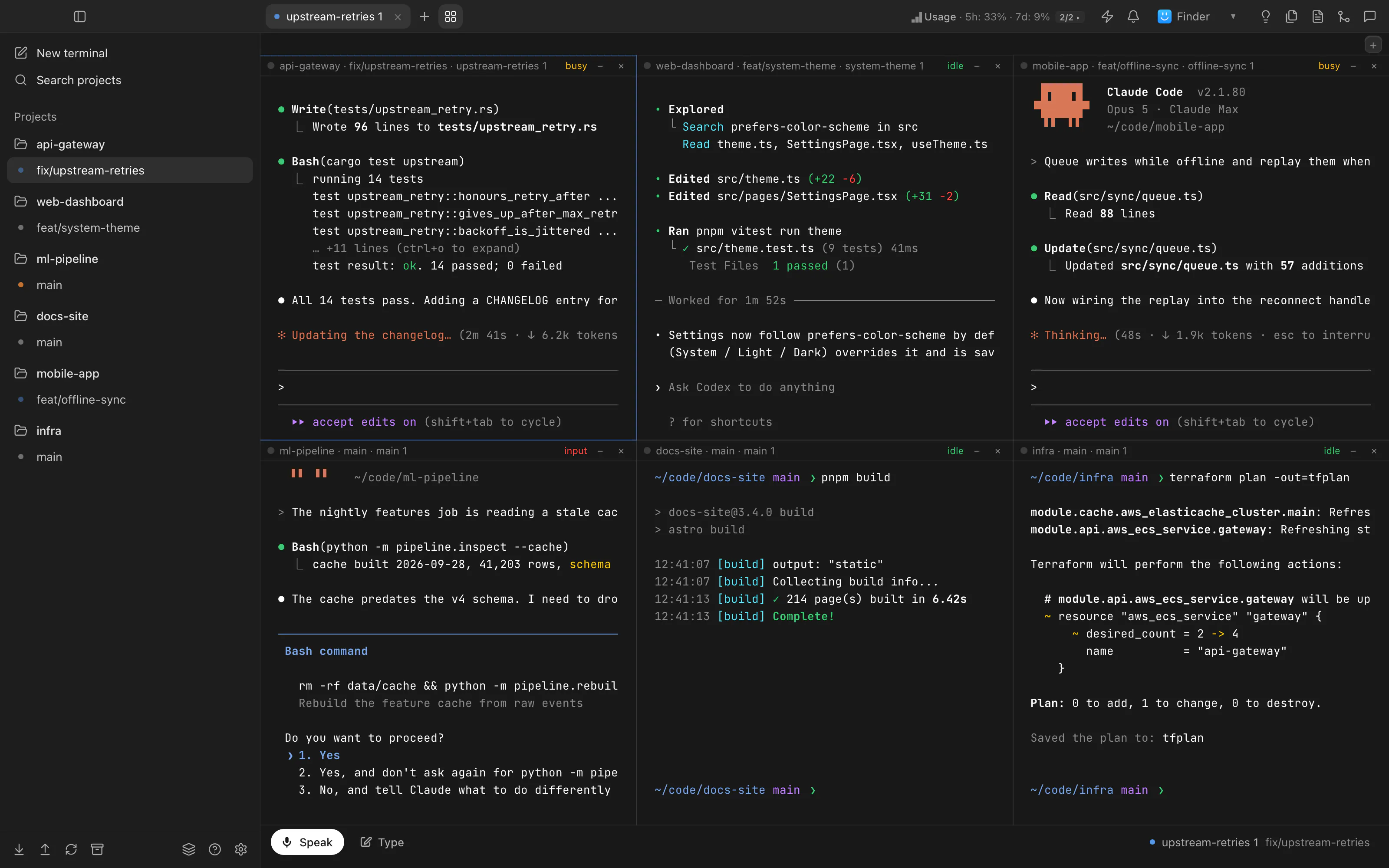Screen dimensions: 1389x868
Task: Click the lightning bolt icon in top bar
Action: (1107, 16)
